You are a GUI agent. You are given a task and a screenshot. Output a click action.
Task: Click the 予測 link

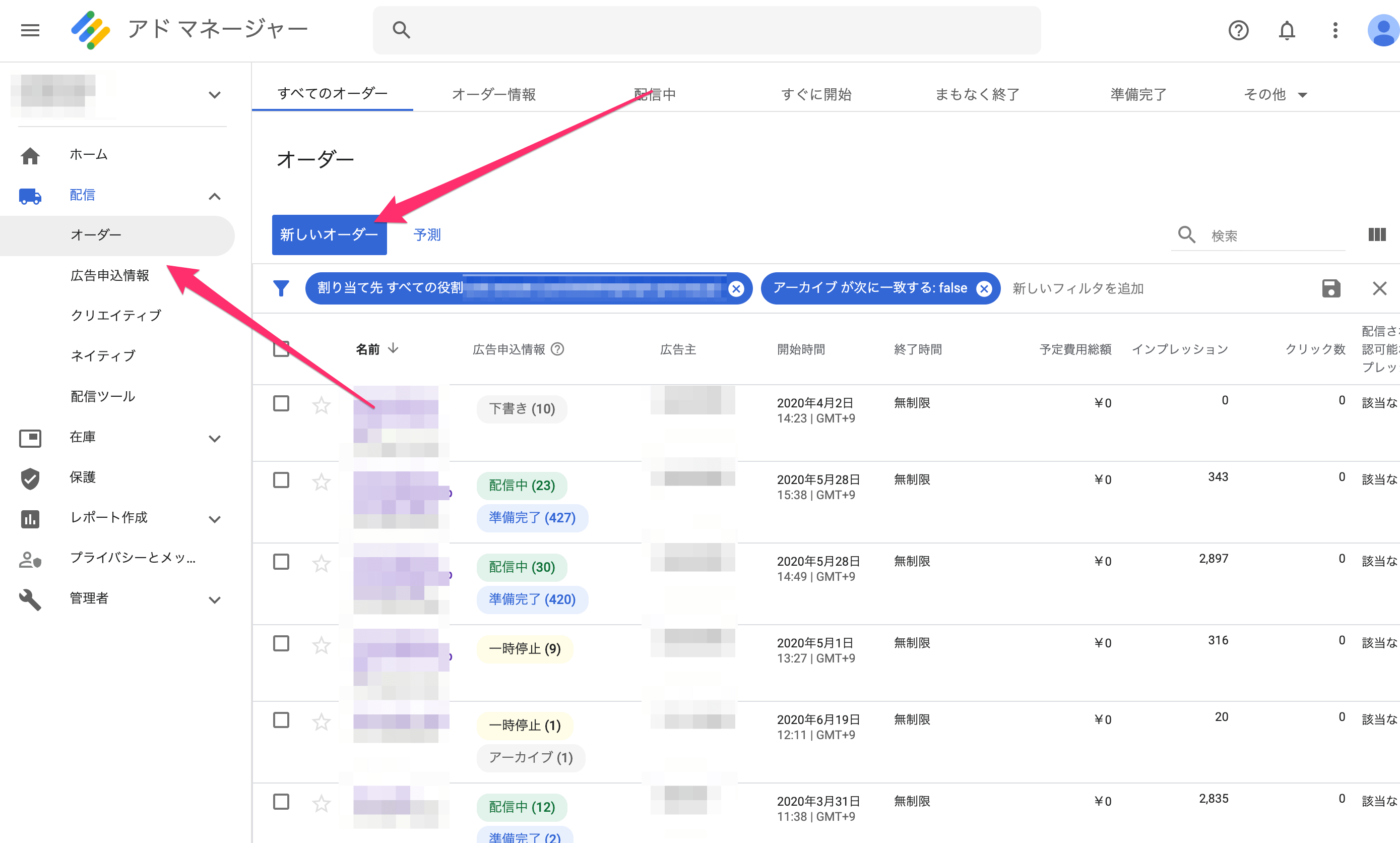(427, 234)
